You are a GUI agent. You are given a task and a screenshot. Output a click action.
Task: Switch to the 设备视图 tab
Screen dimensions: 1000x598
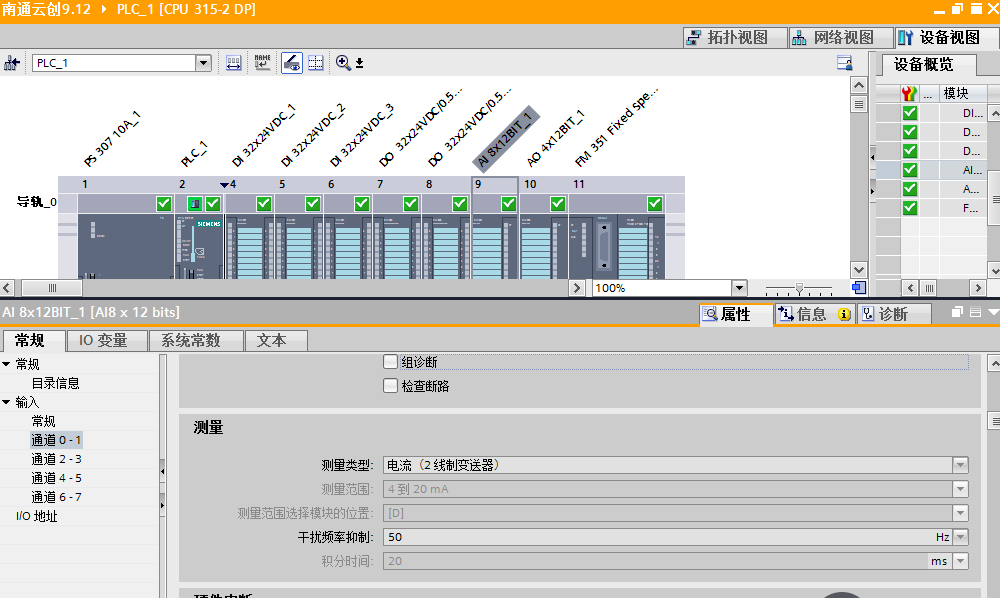coord(946,38)
